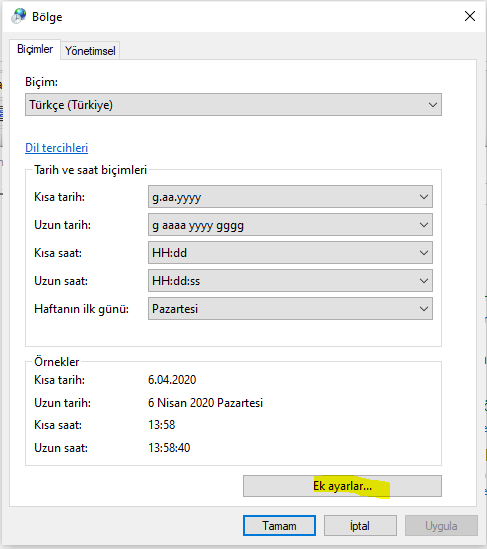Select the Biçimler tab
This screenshot has width=487, height=549.
pyautogui.click(x=35, y=49)
